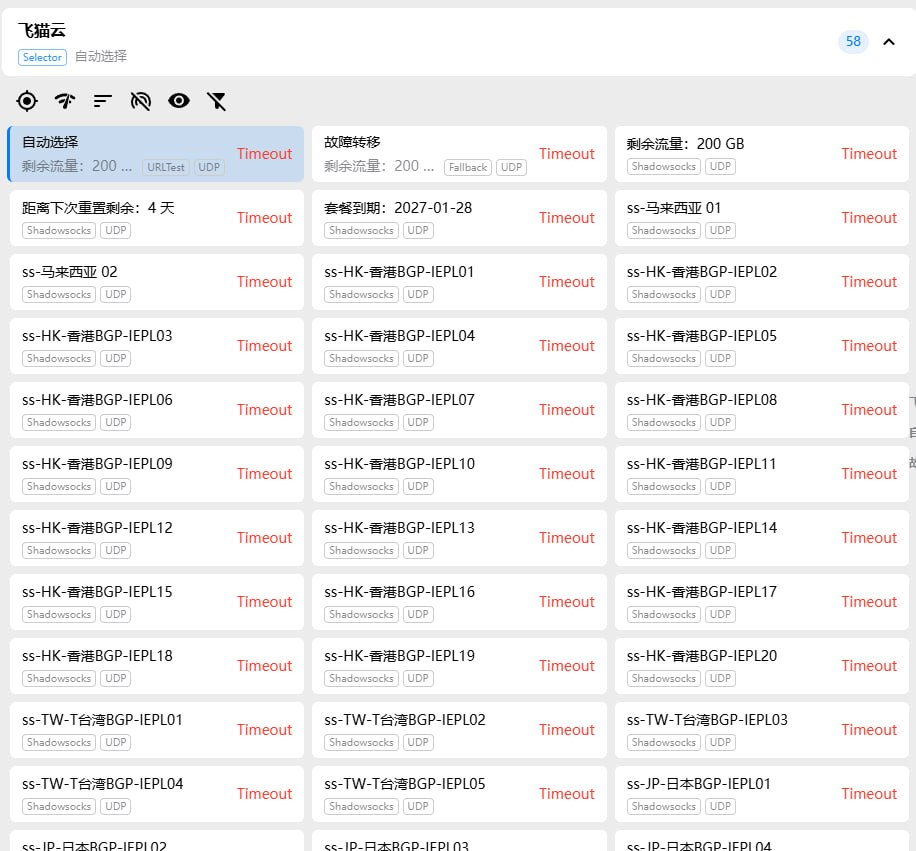Click the crossed-out filter icon

217,100
